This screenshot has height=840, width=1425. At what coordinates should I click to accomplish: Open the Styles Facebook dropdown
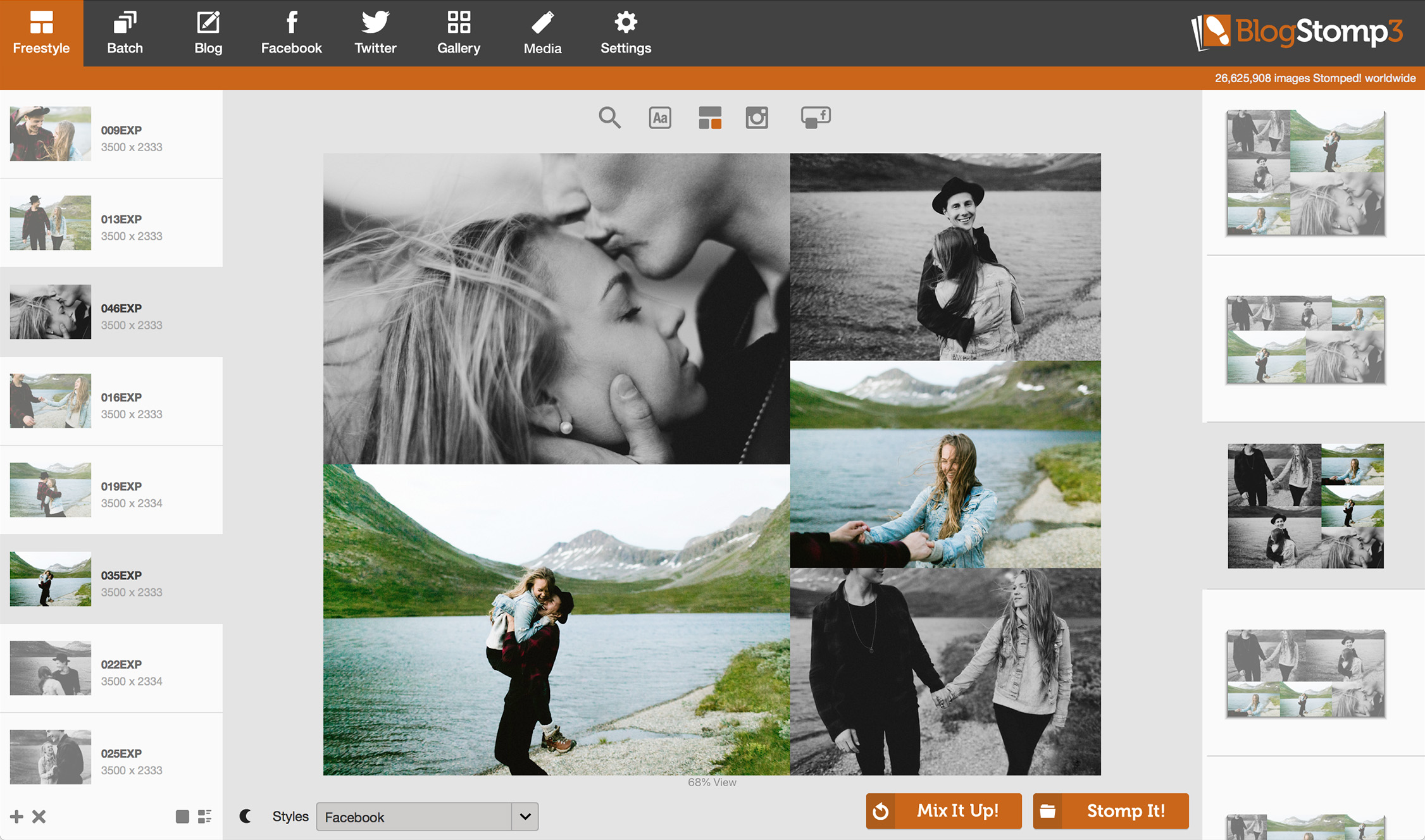(427, 817)
